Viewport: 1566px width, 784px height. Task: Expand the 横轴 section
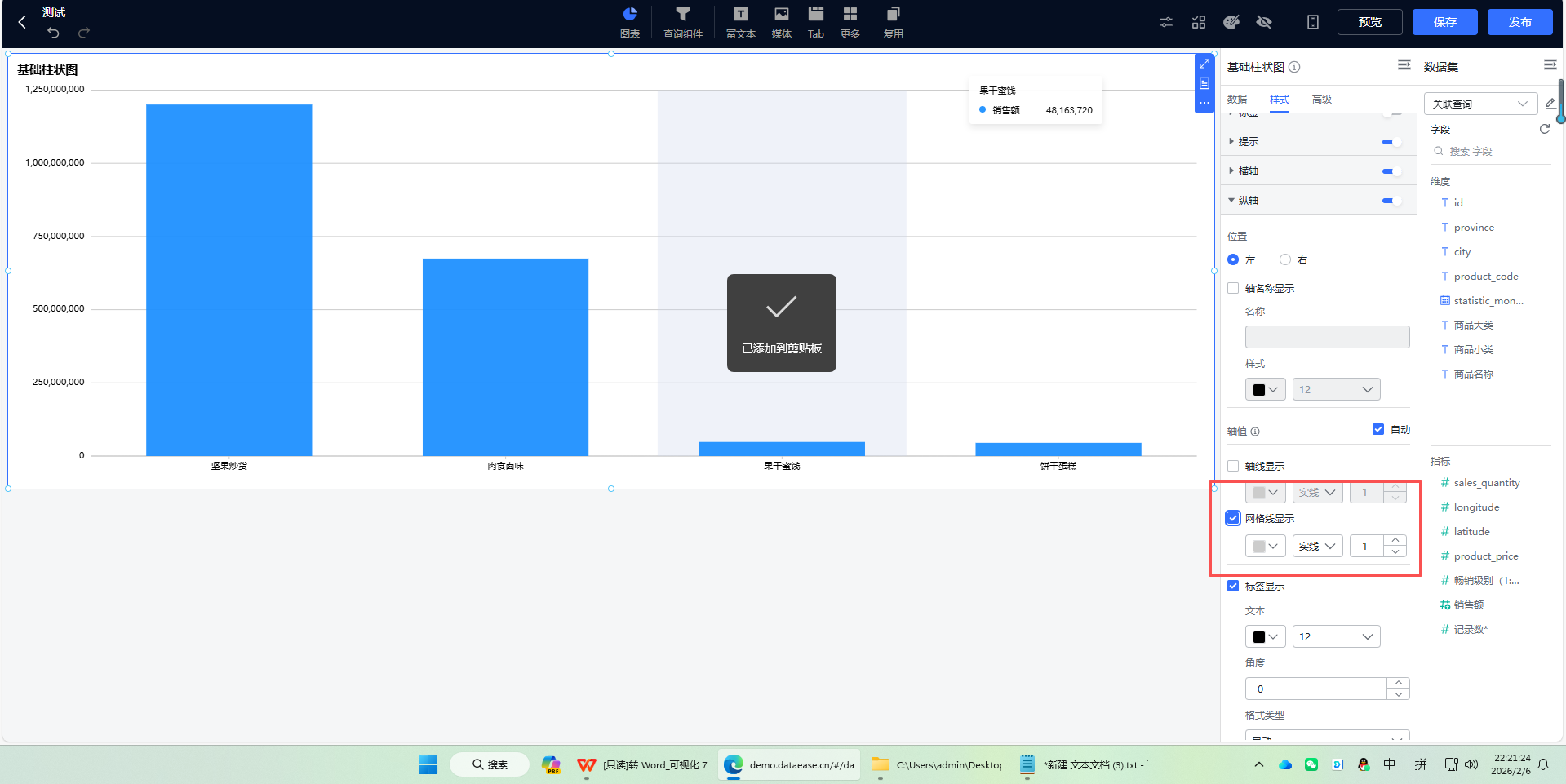click(x=1231, y=171)
